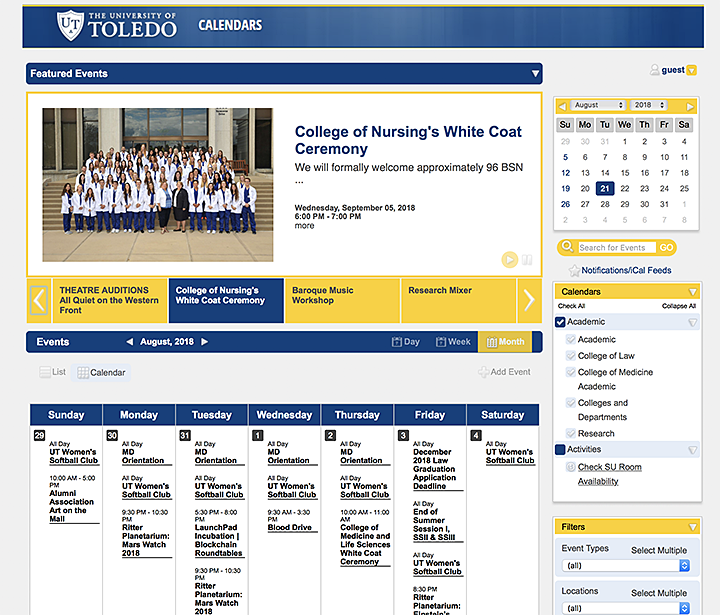Click the day 29 date badge on Sunday

[x=39, y=435]
